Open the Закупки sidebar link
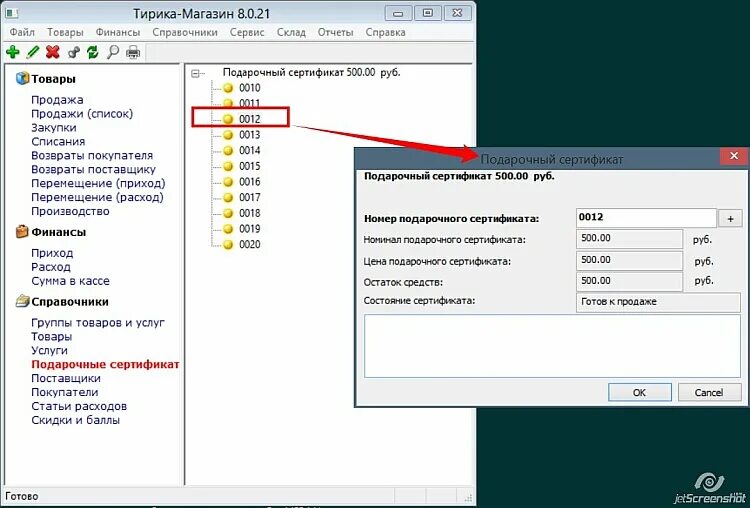 point(54,128)
